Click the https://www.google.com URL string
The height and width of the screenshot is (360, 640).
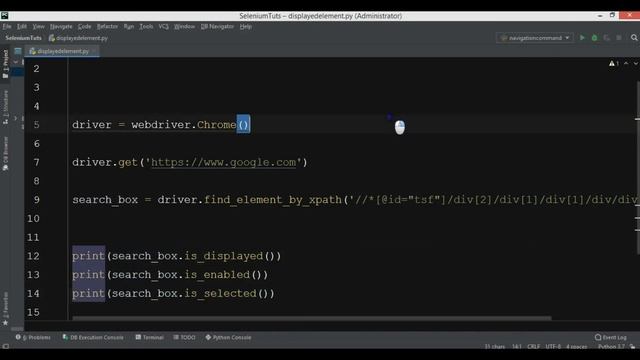[224, 162]
